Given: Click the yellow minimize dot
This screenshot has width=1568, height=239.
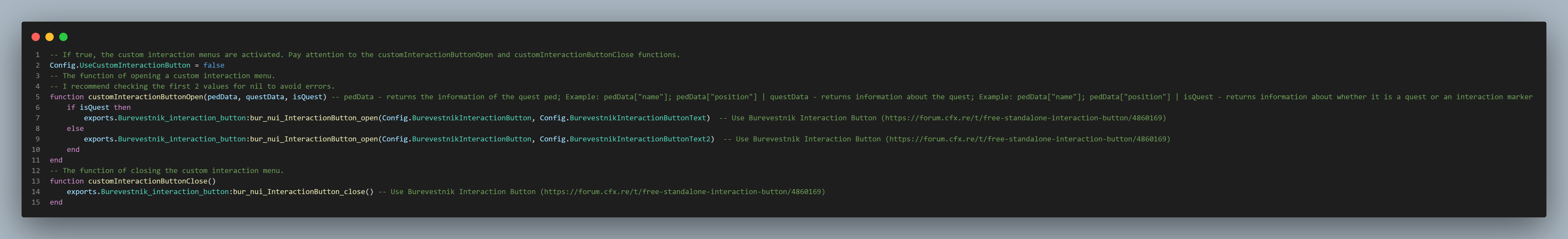Looking at the screenshot, I should pos(49,37).
